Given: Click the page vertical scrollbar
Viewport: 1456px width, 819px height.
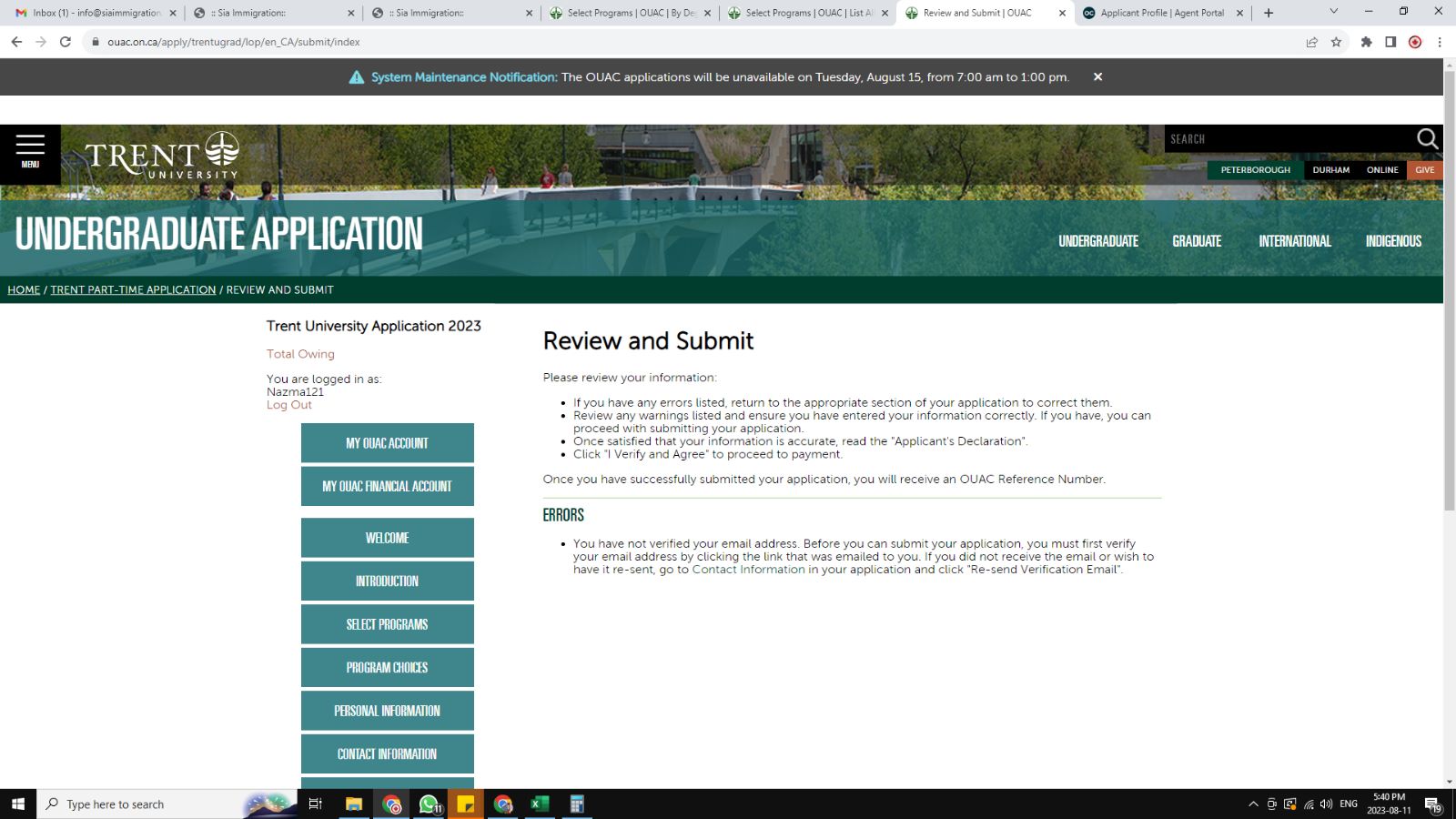Looking at the screenshot, I should (1450, 291).
